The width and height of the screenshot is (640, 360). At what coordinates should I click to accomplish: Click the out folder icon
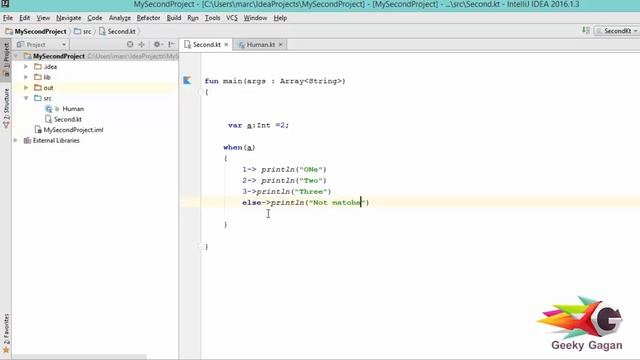(x=38, y=88)
